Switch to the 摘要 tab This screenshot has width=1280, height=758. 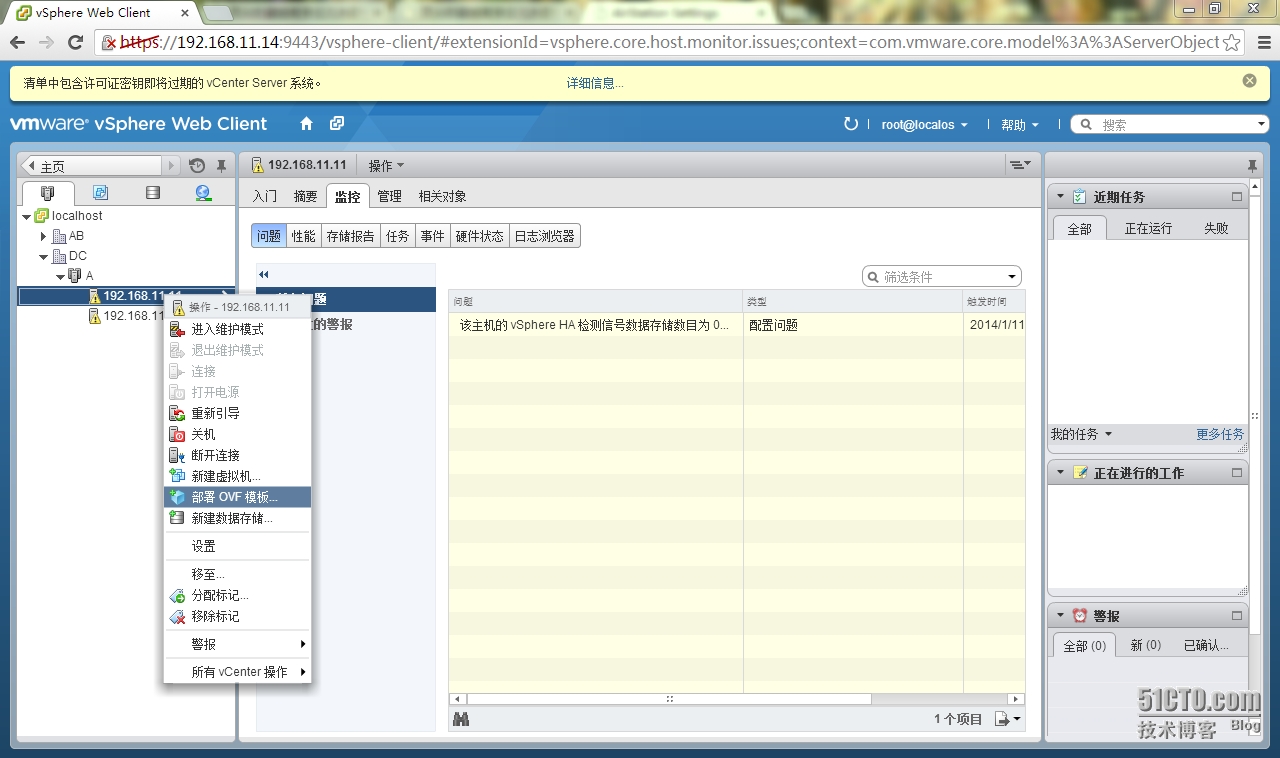point(305,197)
